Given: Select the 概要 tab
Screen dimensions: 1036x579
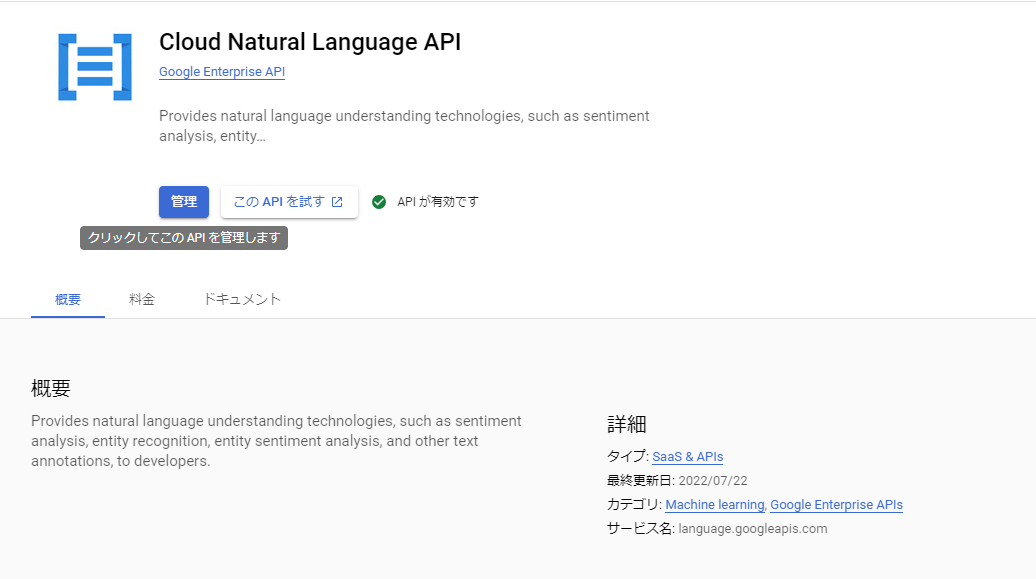Looking at the screenshot, I should tap(67, 298).
